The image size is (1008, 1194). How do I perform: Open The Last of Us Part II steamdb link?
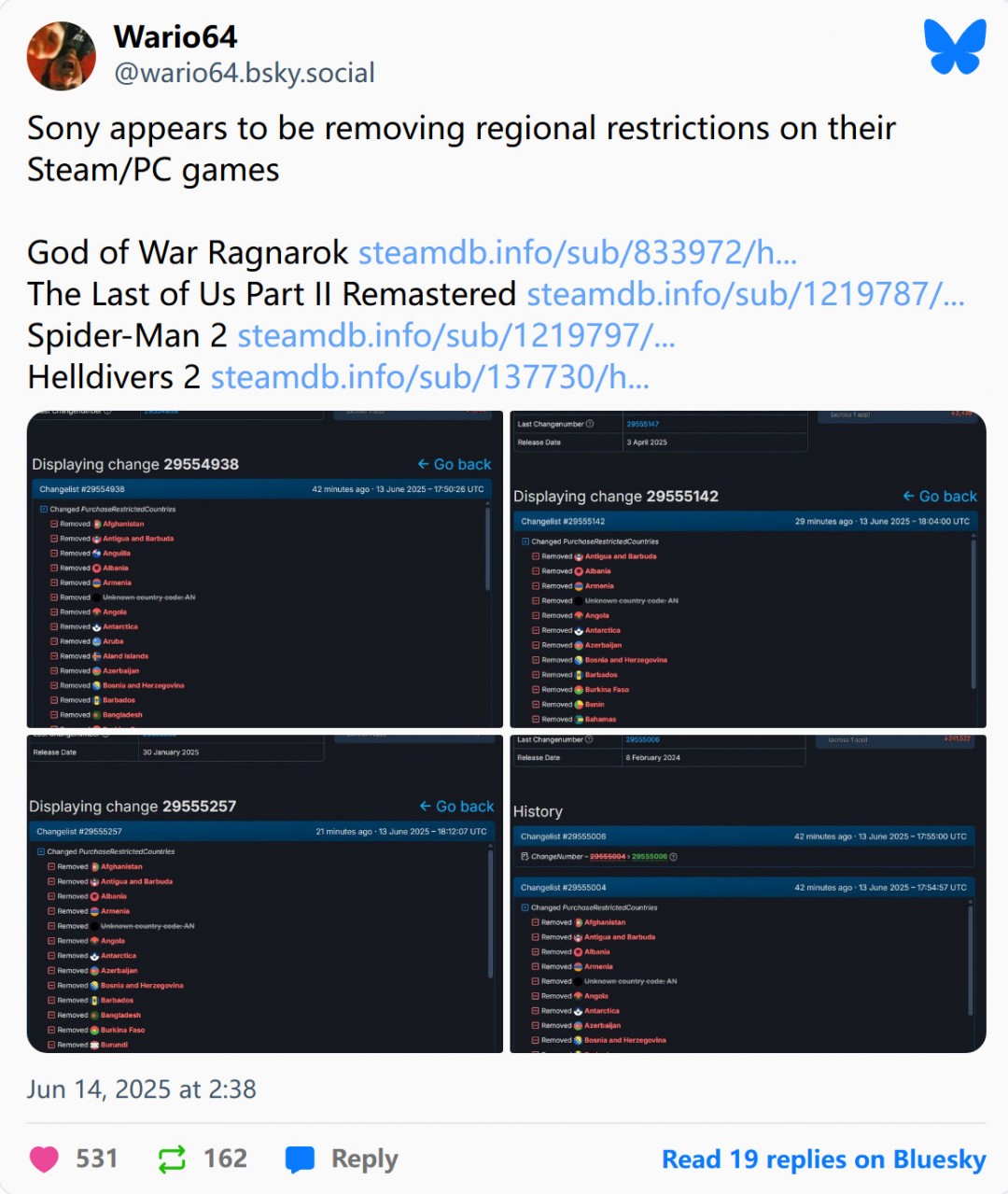click(745, 294)
